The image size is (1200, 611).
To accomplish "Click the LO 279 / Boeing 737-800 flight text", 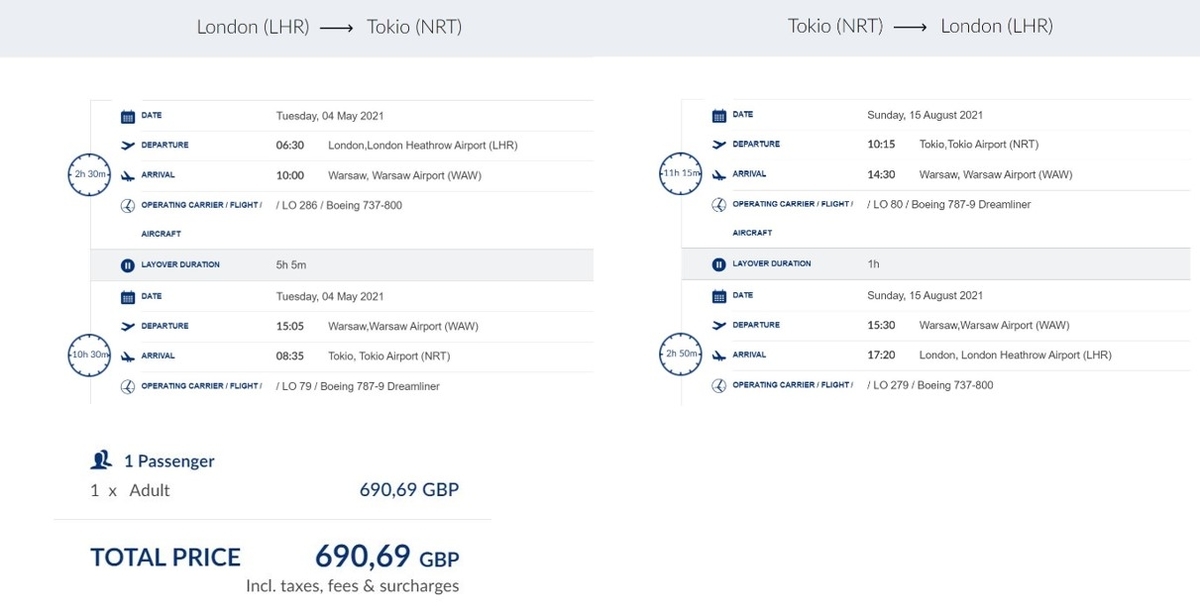I will coord(932,385).
